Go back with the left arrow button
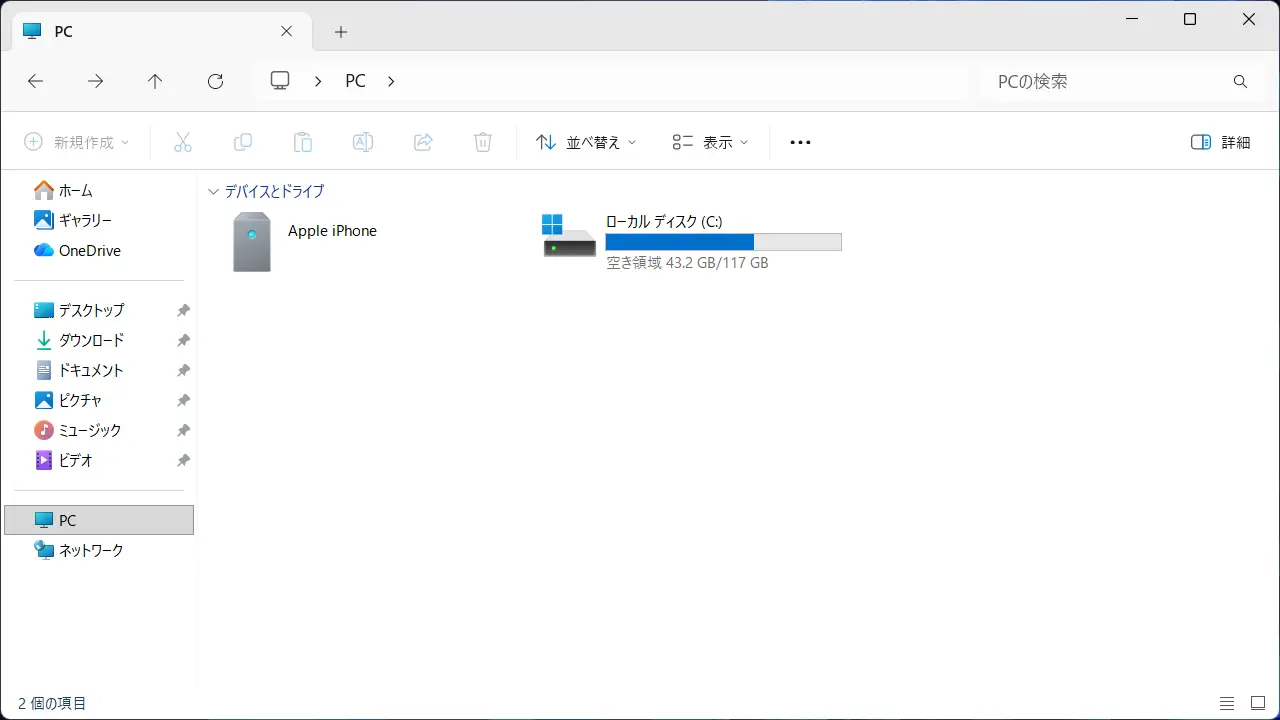The height and width of the screenshot is (720, 1280). tap(36, 82)
